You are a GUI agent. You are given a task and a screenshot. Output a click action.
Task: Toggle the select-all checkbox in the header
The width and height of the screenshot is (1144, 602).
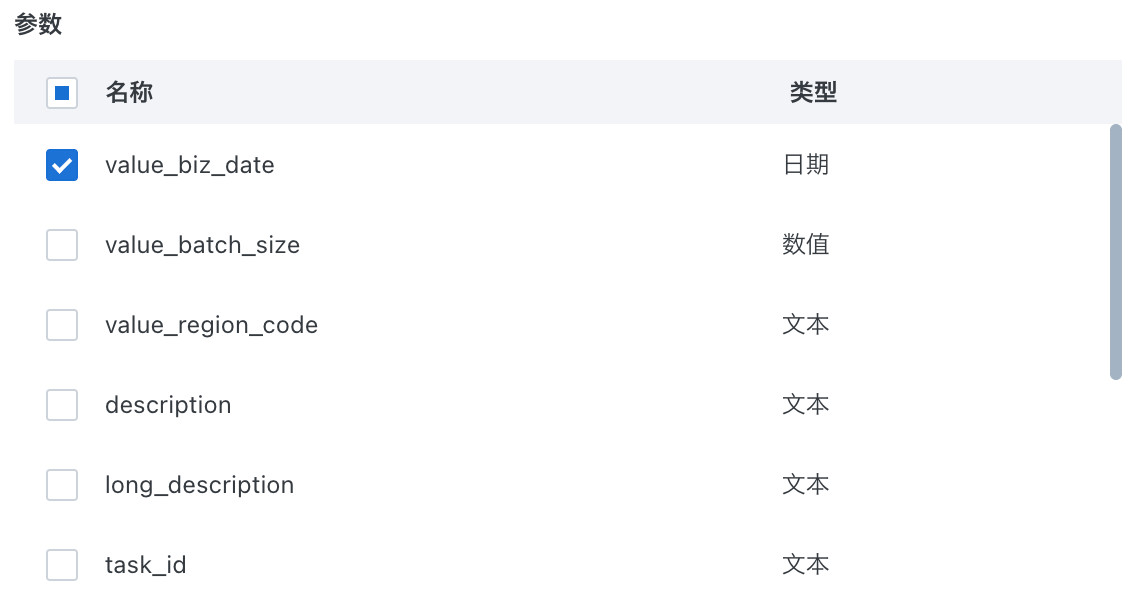coord(62,94)
